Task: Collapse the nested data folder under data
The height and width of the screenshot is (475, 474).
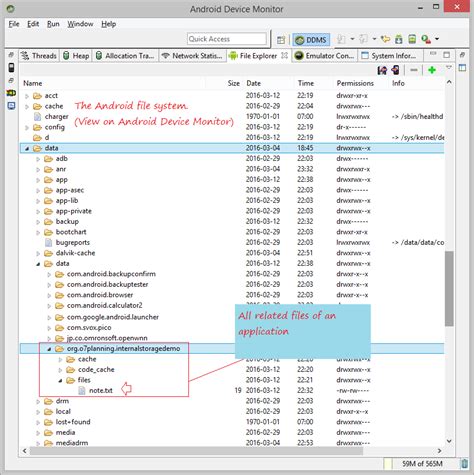Action: 38,264
